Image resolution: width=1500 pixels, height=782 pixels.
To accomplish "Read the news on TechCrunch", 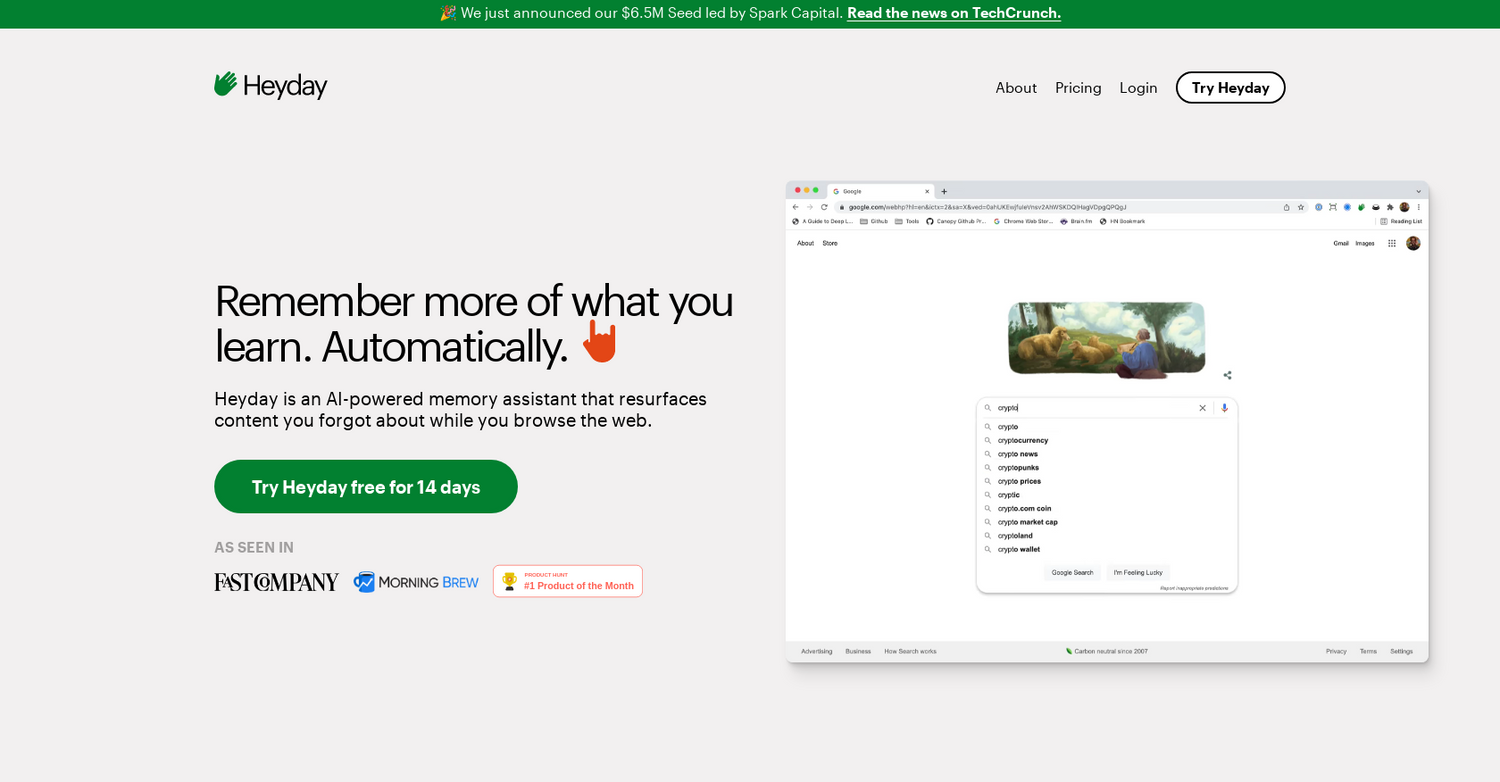I will tap(953, 13).
